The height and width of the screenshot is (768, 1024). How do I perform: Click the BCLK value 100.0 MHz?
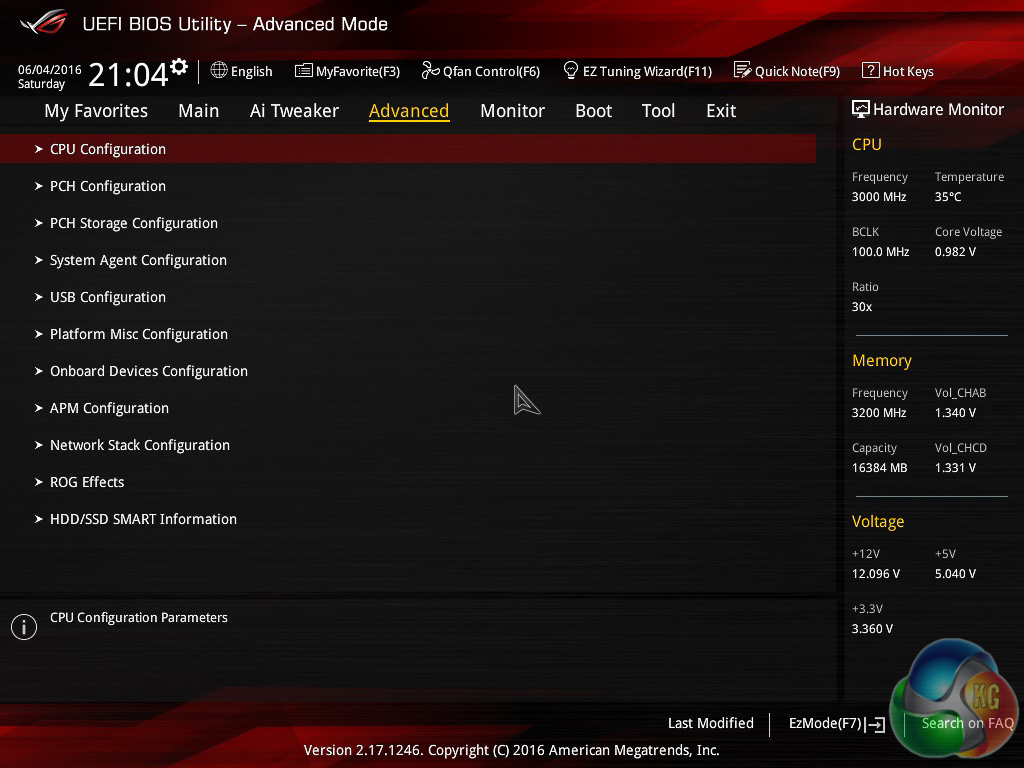tap(880, 251)
